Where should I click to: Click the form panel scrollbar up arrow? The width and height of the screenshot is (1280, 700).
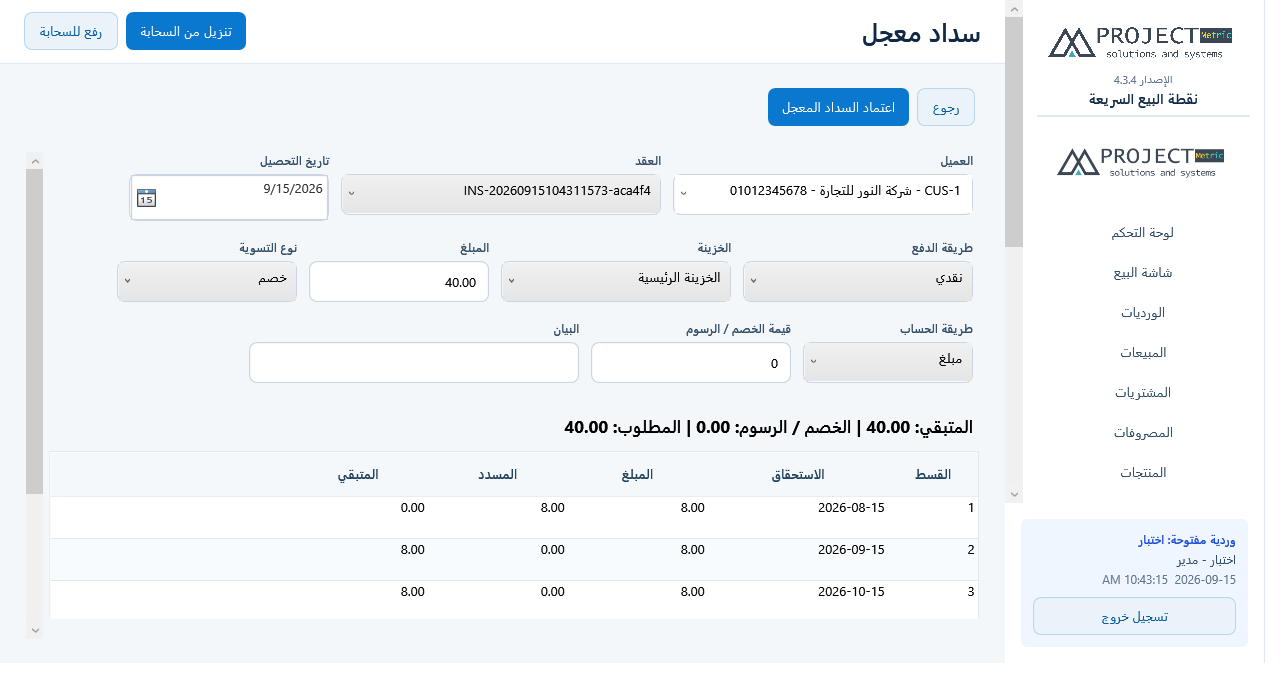coord(35,160)
